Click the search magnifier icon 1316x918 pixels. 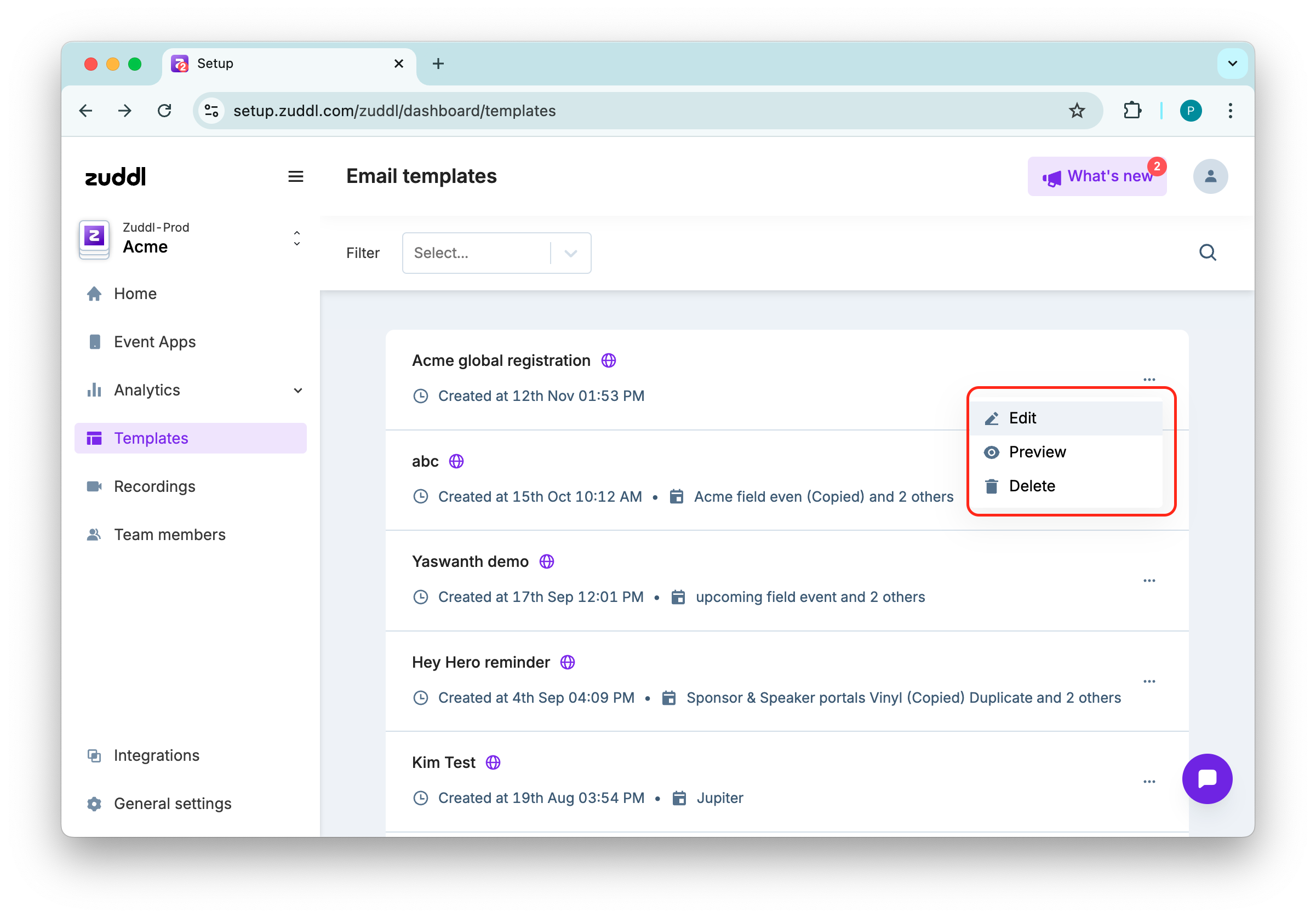pos(1207,252)
